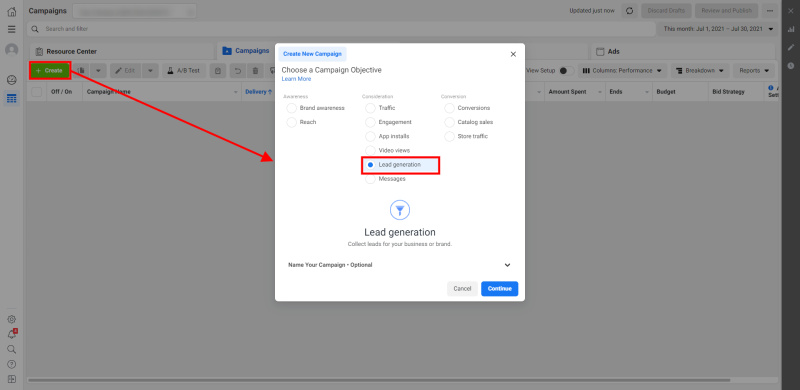This screenshot has width=800, height=390.
Task: Open the help question mark icon
Action: [11, 364]
